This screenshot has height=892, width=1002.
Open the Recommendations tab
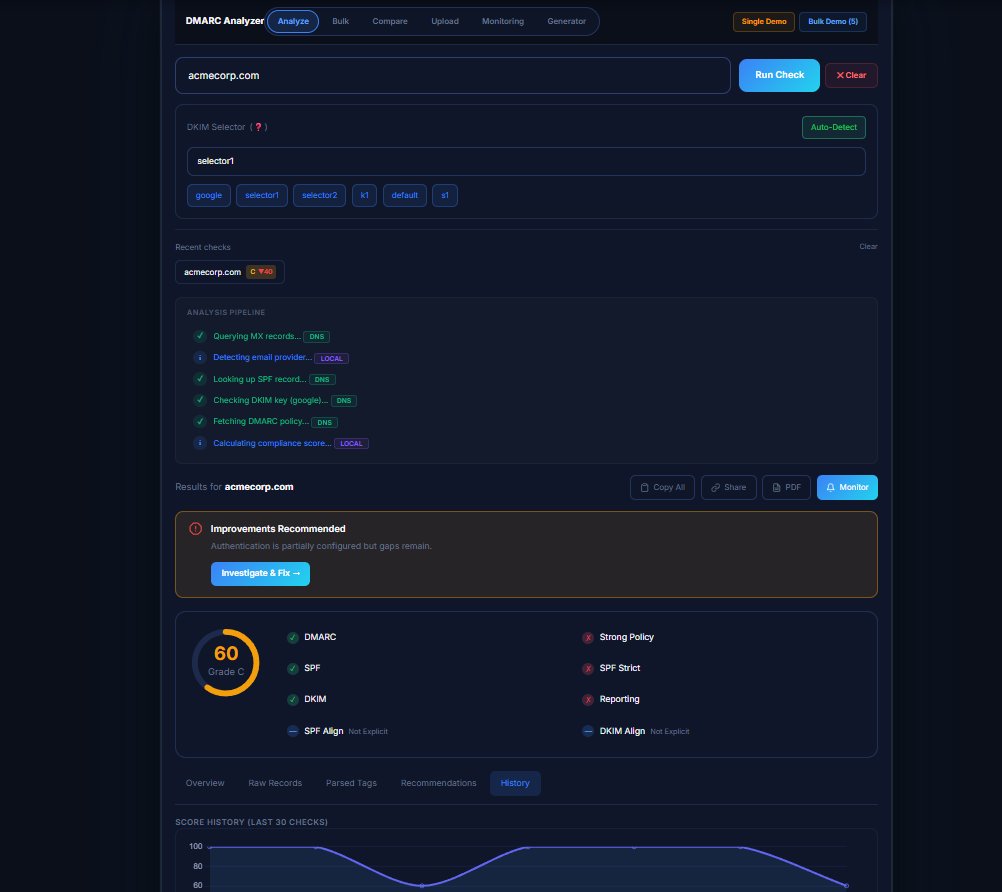[438, 783]
